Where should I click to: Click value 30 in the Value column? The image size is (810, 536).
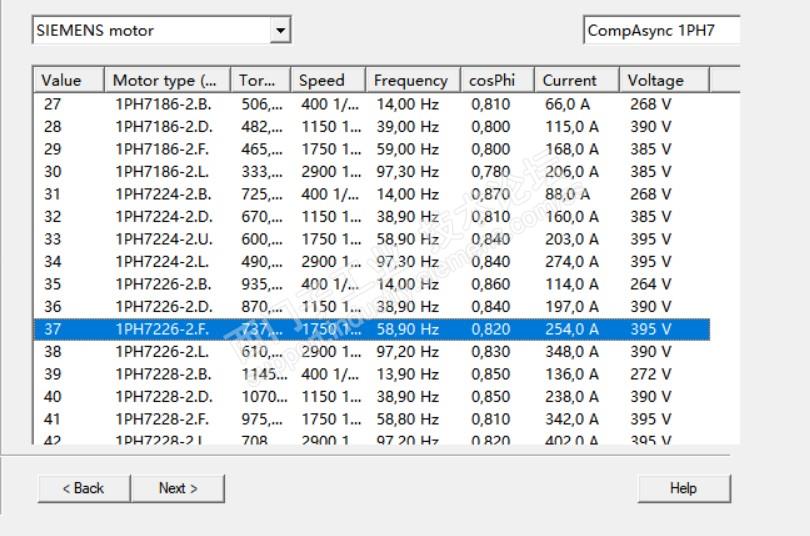click(x=53, y=171)
